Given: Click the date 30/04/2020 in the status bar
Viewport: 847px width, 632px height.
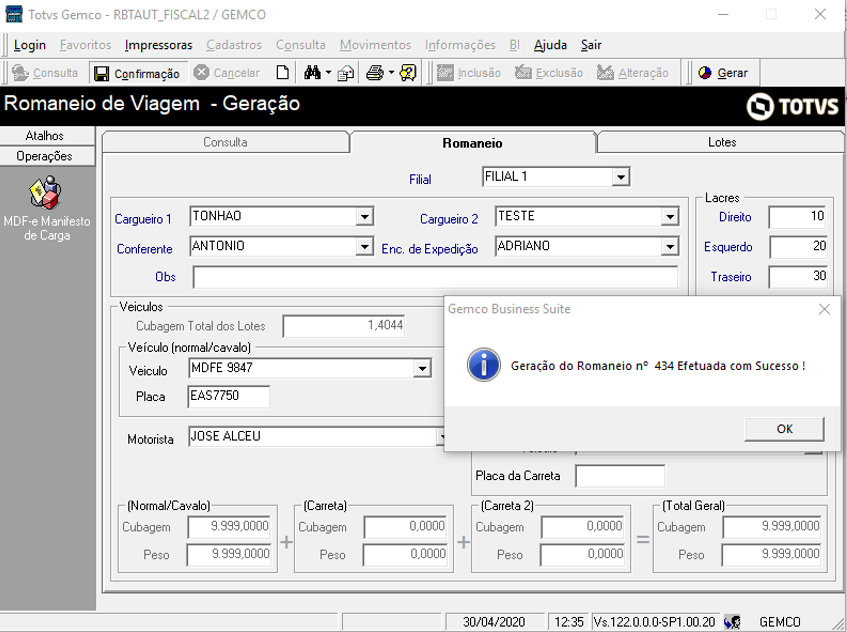Looking at the screenshot, I should coord(494,622).
